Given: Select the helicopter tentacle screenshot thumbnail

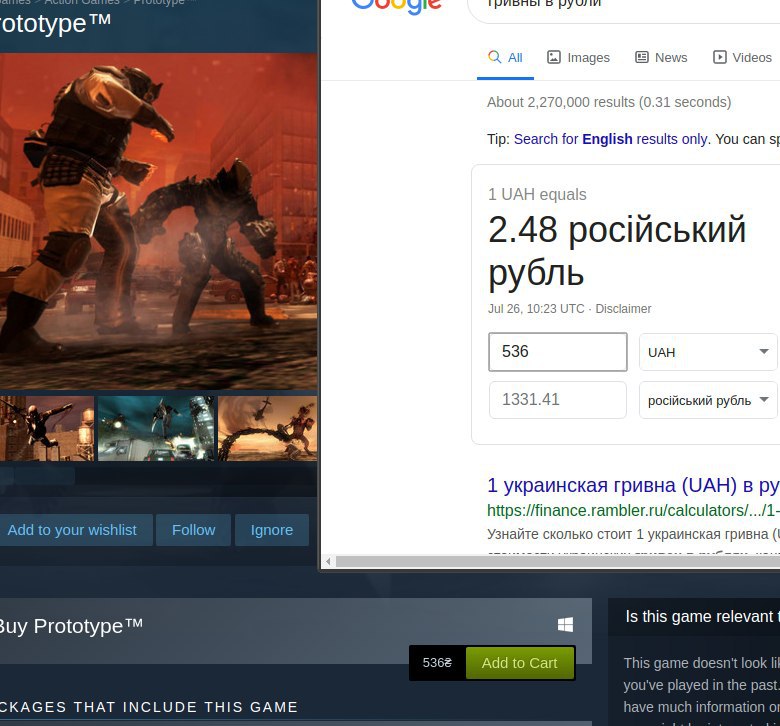Looking at the screenshot, I should point(268,428).
